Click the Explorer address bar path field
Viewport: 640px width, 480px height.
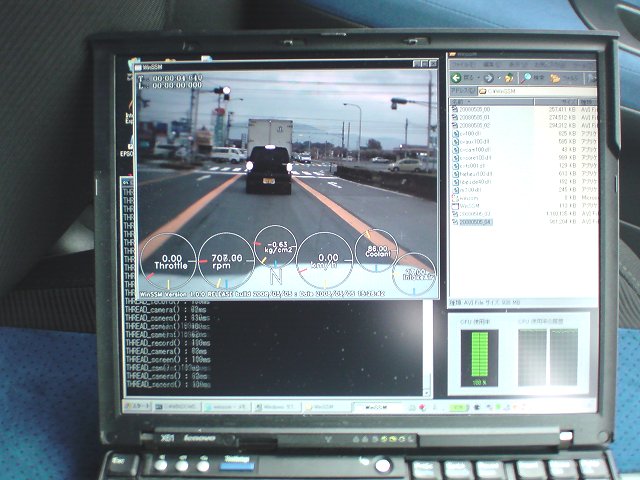(525, 90)
